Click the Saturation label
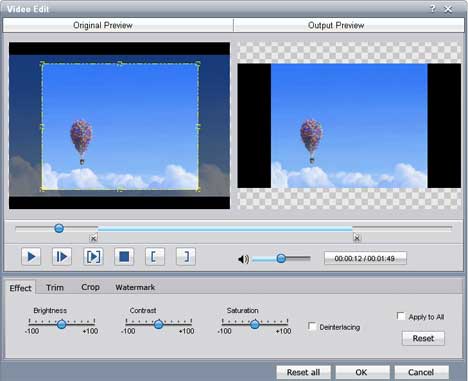 (x=243, y=310)
